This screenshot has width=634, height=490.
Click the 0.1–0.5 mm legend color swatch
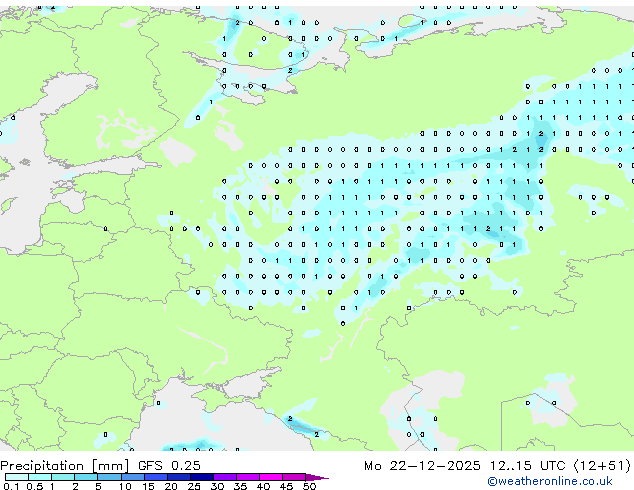17,477
